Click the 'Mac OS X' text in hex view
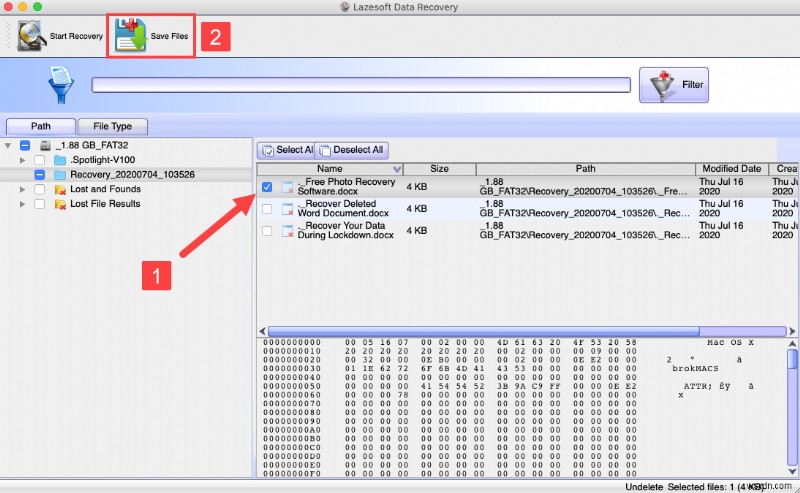The height and width of the screenshot is (493, 800). click(730, 342)
